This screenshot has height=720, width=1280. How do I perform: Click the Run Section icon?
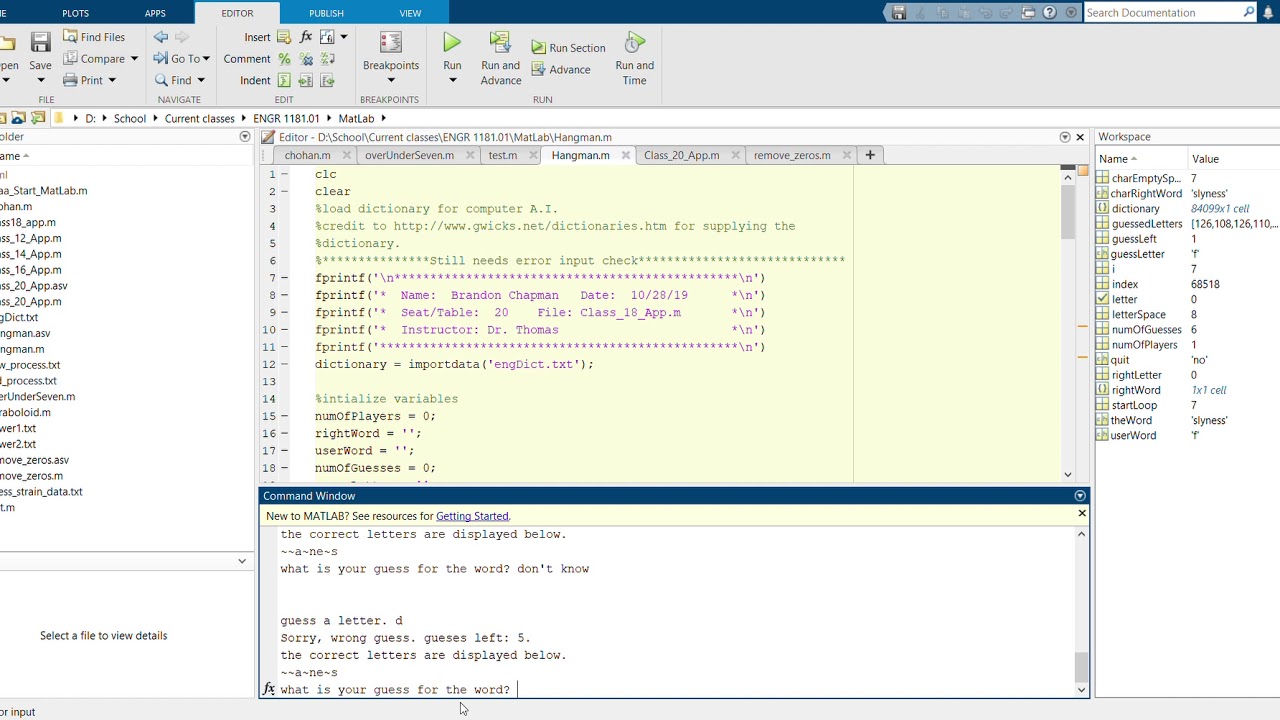(539, 47)
